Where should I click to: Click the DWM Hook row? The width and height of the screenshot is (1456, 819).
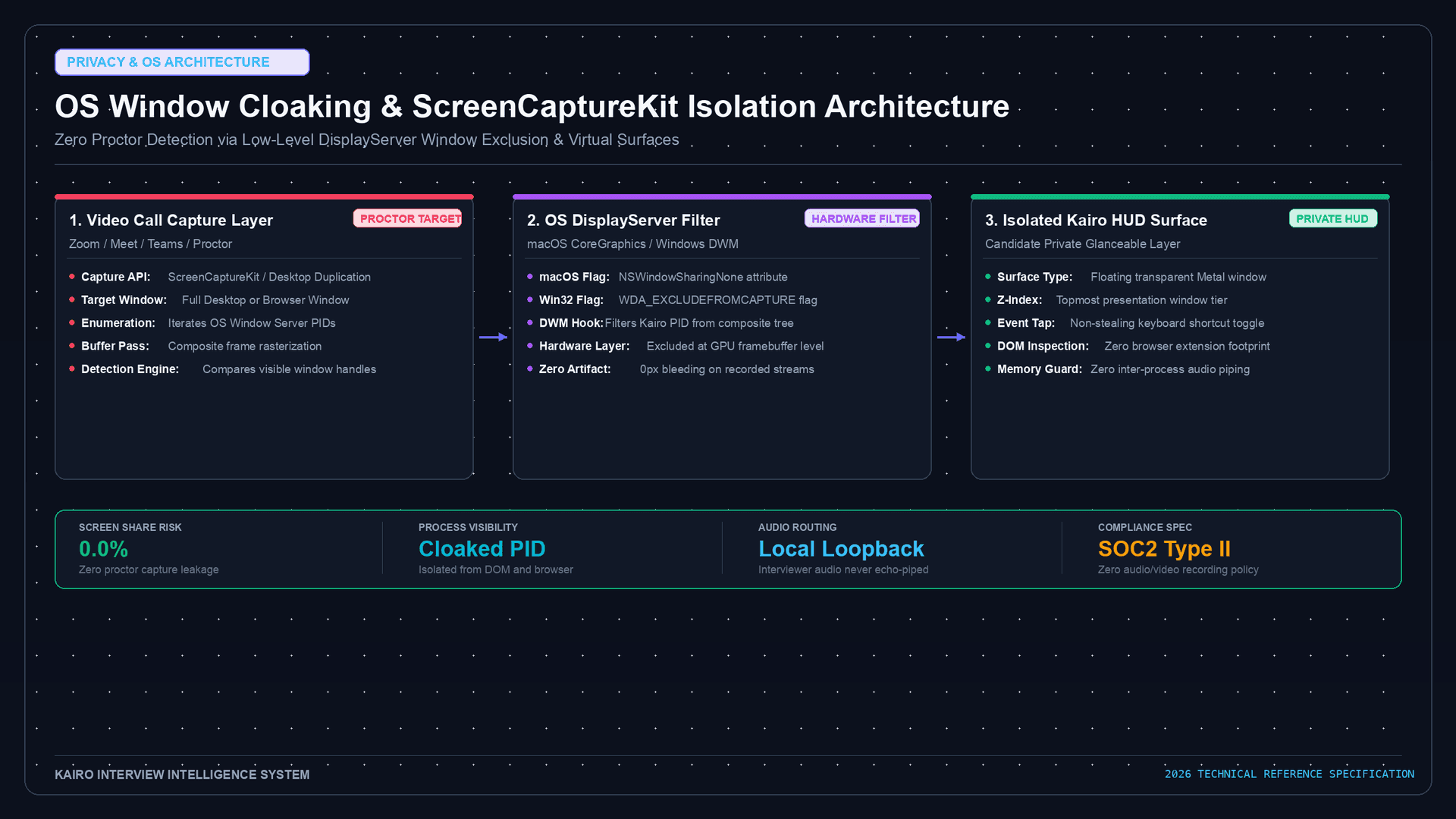click(661, 323)
